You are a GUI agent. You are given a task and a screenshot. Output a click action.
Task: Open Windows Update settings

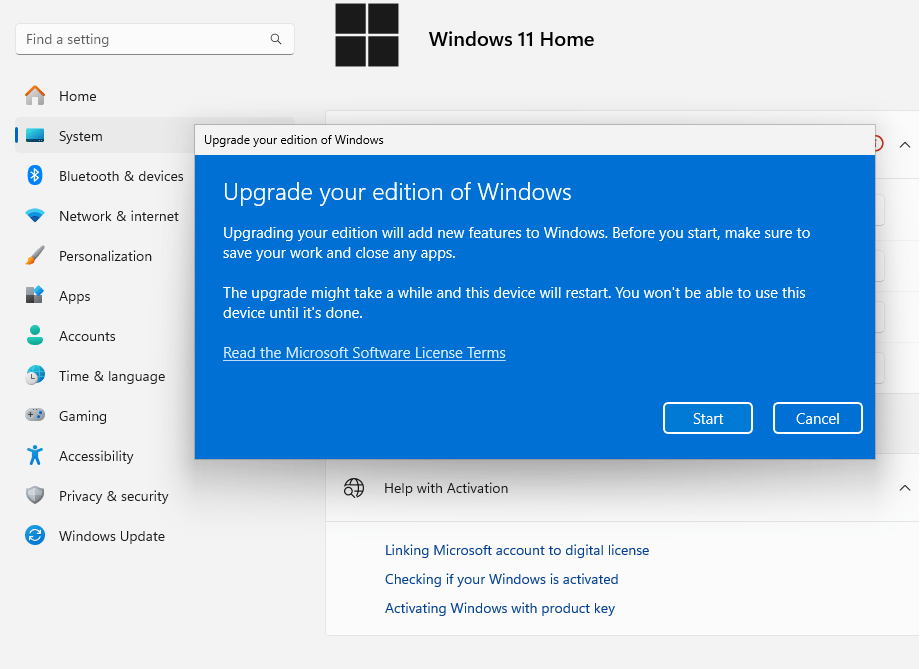[x=155, y=535]
